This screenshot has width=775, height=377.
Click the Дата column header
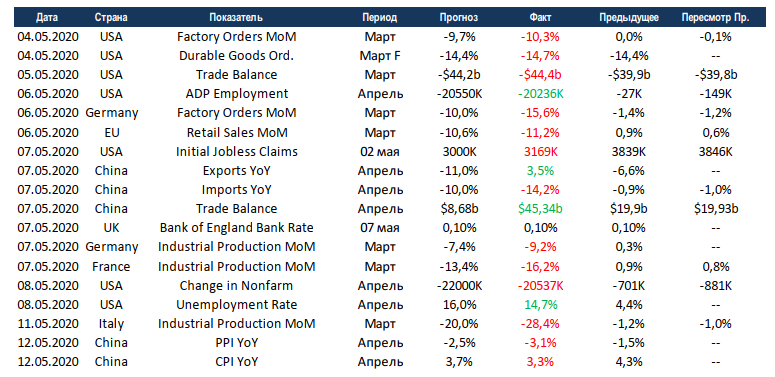(x=47, y=18)
